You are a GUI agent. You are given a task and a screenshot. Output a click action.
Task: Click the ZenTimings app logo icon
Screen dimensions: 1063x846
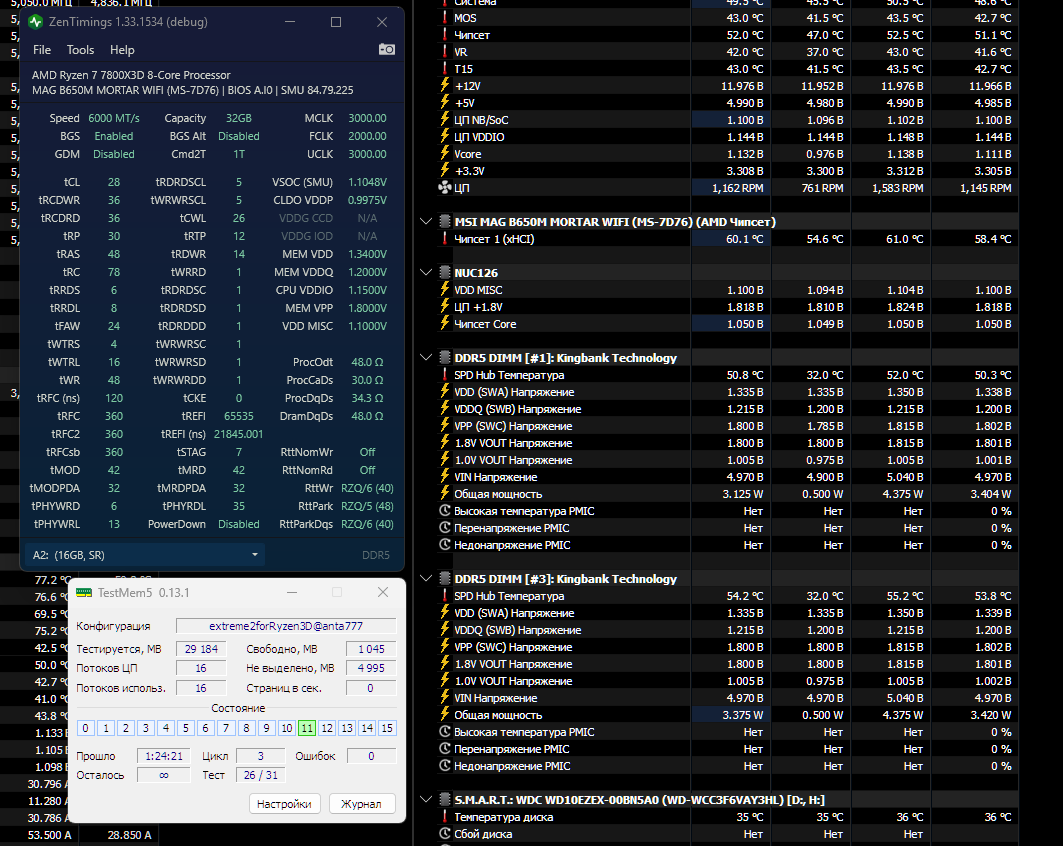[x=35, y=22]
